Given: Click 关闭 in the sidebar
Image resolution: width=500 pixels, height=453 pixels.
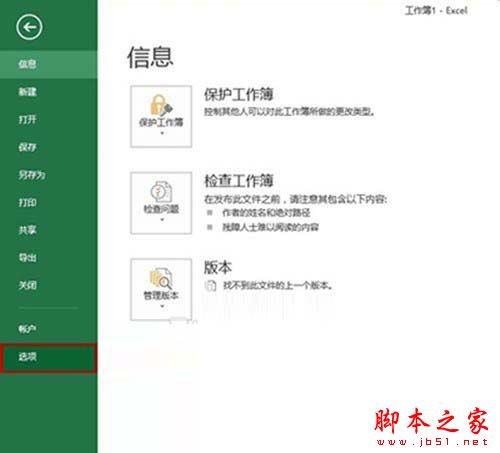Looking at the screenshot, I should click(49, 285).
